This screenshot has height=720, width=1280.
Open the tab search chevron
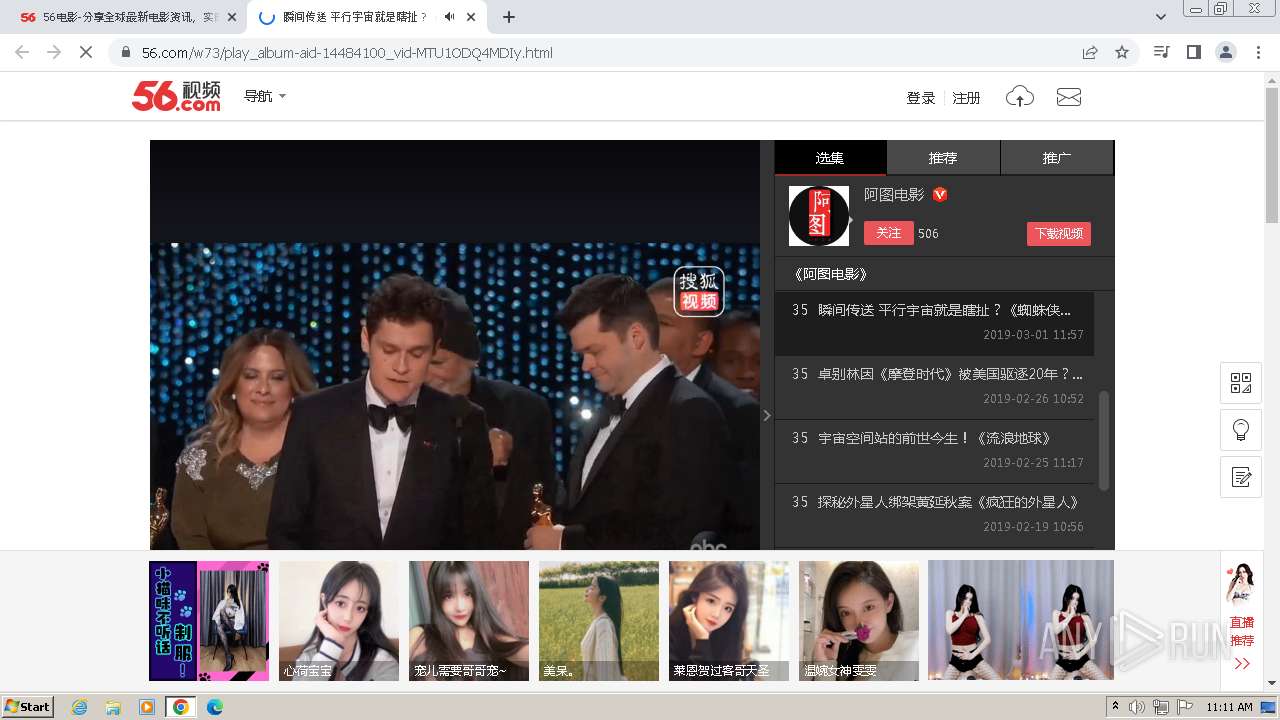click(1160, 17)
